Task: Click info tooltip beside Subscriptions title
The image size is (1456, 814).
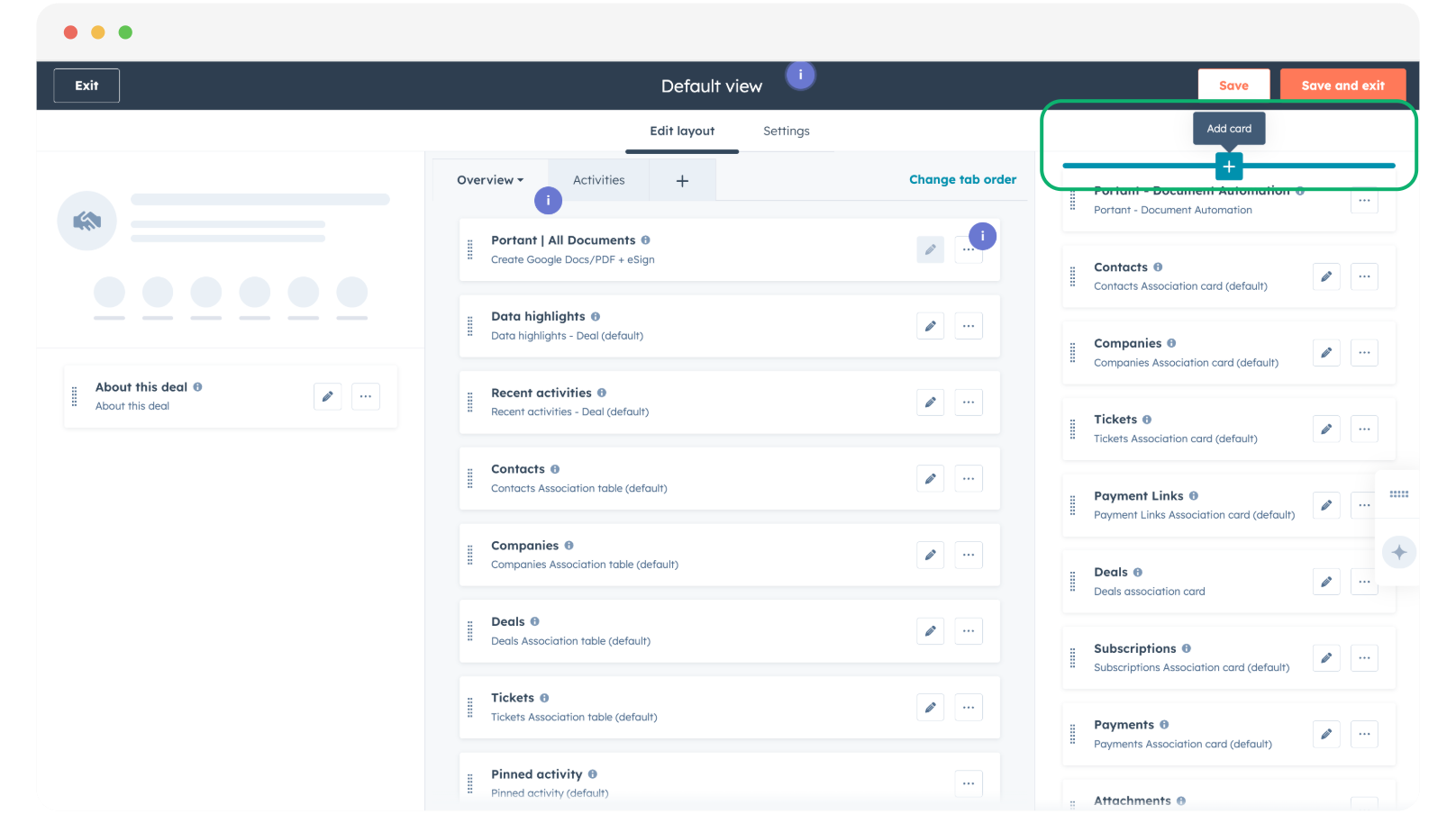Action: (x=1186, y=648)
